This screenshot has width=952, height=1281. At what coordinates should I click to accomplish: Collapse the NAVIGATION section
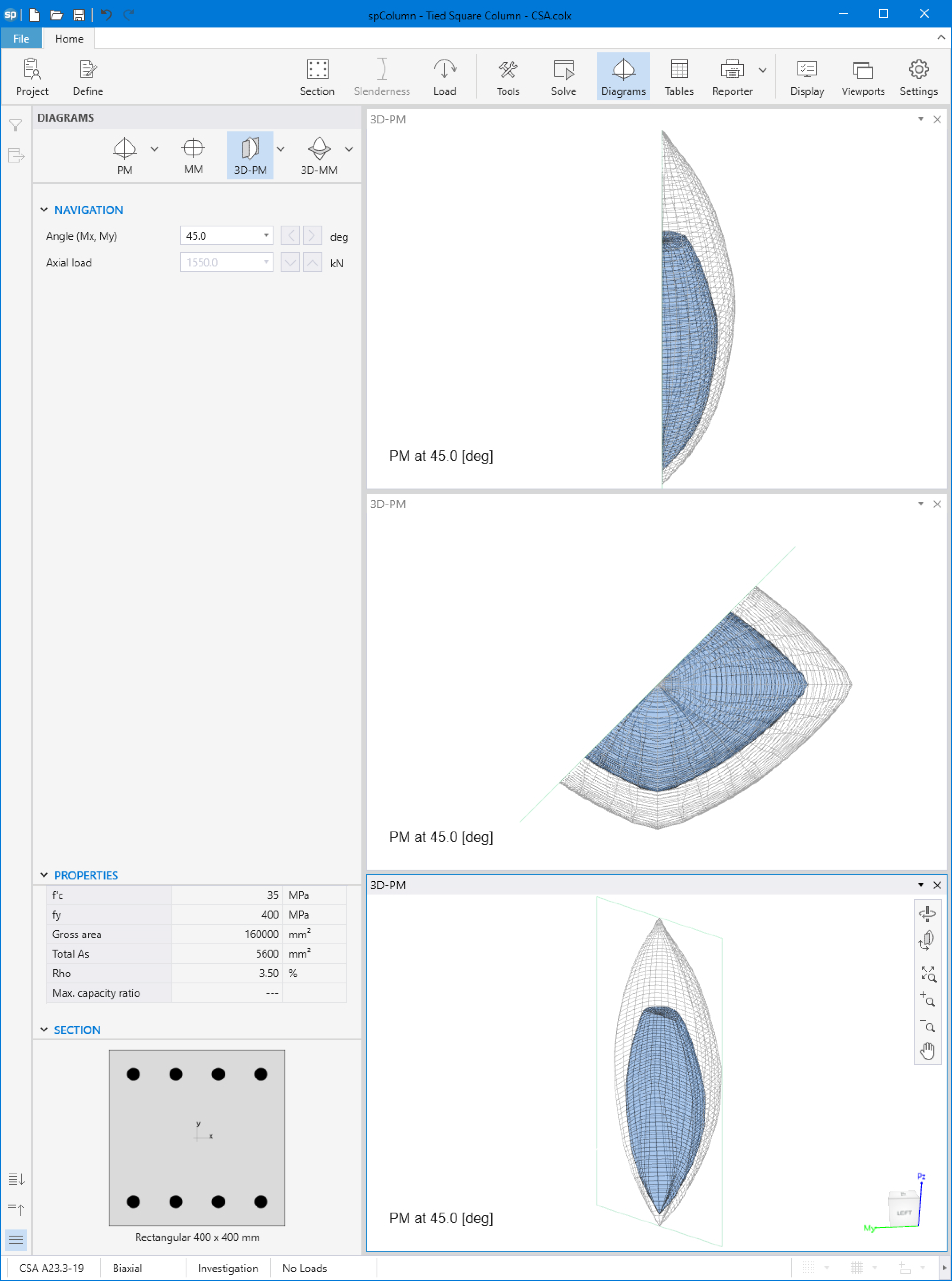point(44,210)
